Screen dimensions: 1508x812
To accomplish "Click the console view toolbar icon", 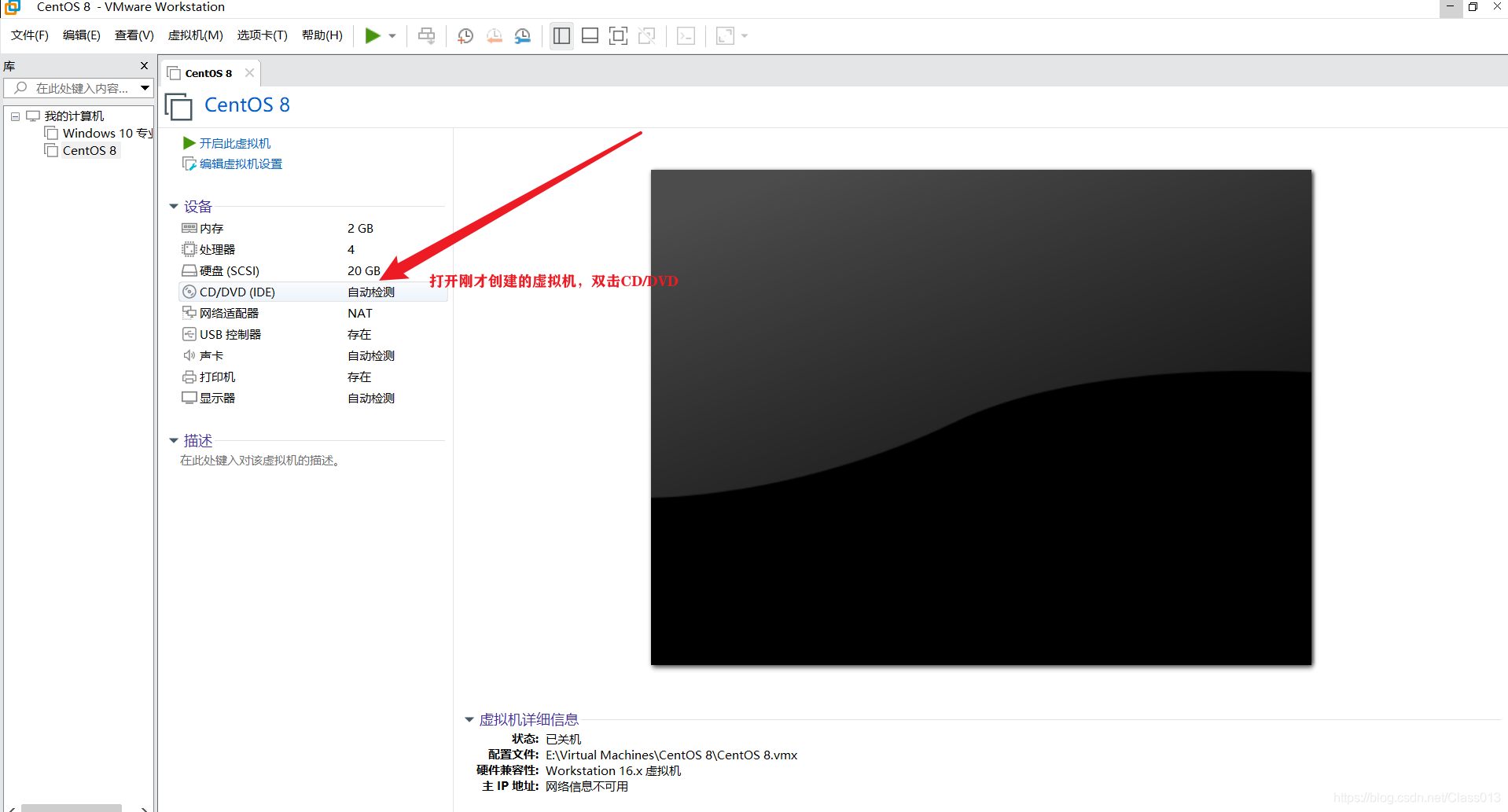I will coord(686,36).
